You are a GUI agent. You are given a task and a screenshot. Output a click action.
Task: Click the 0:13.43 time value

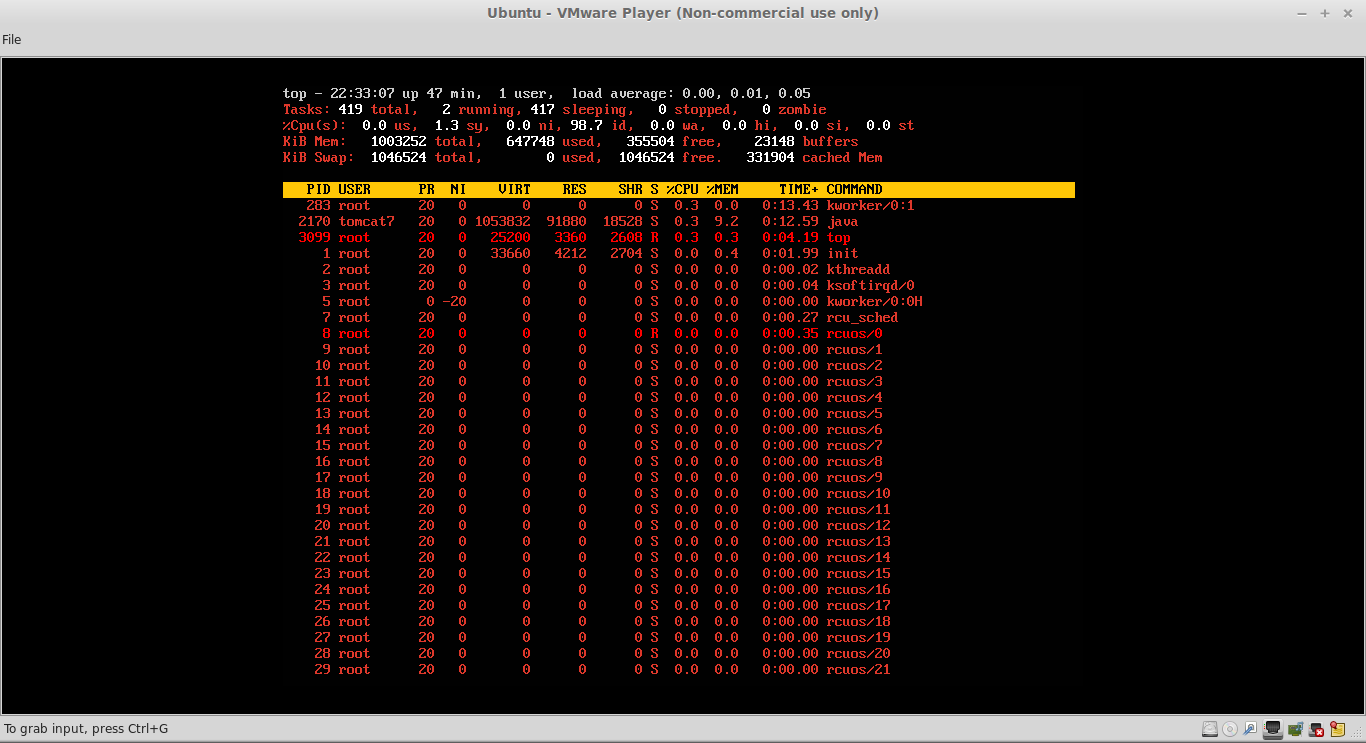[790, 205]
